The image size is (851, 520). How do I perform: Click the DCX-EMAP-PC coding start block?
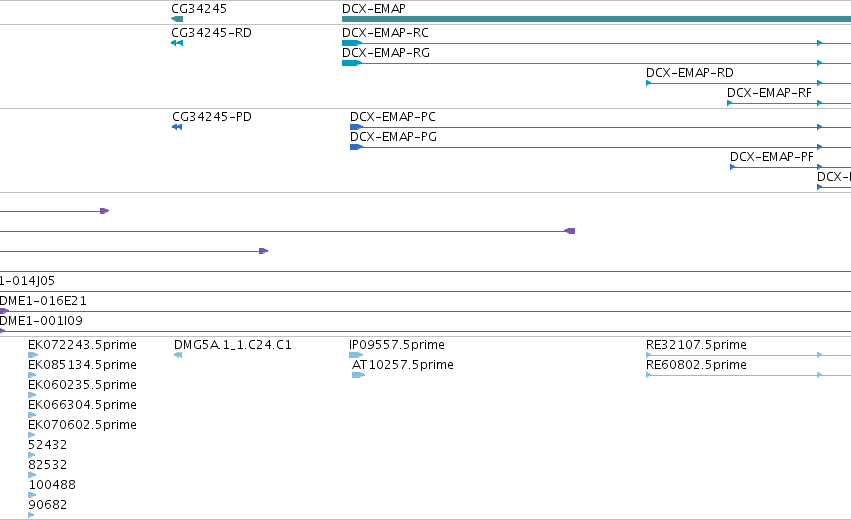(356, 127)
